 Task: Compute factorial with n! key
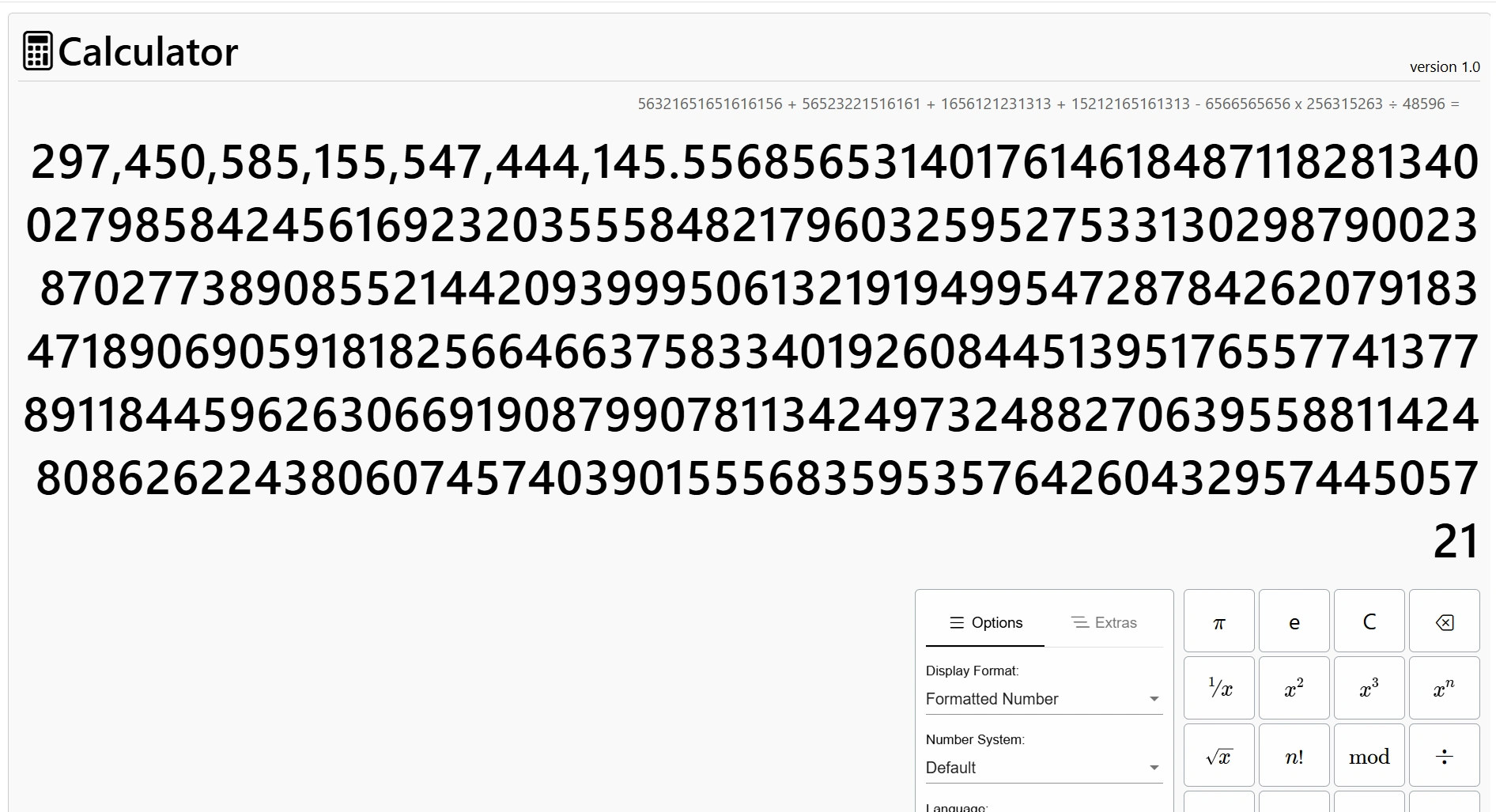(x=1294, y=756)
